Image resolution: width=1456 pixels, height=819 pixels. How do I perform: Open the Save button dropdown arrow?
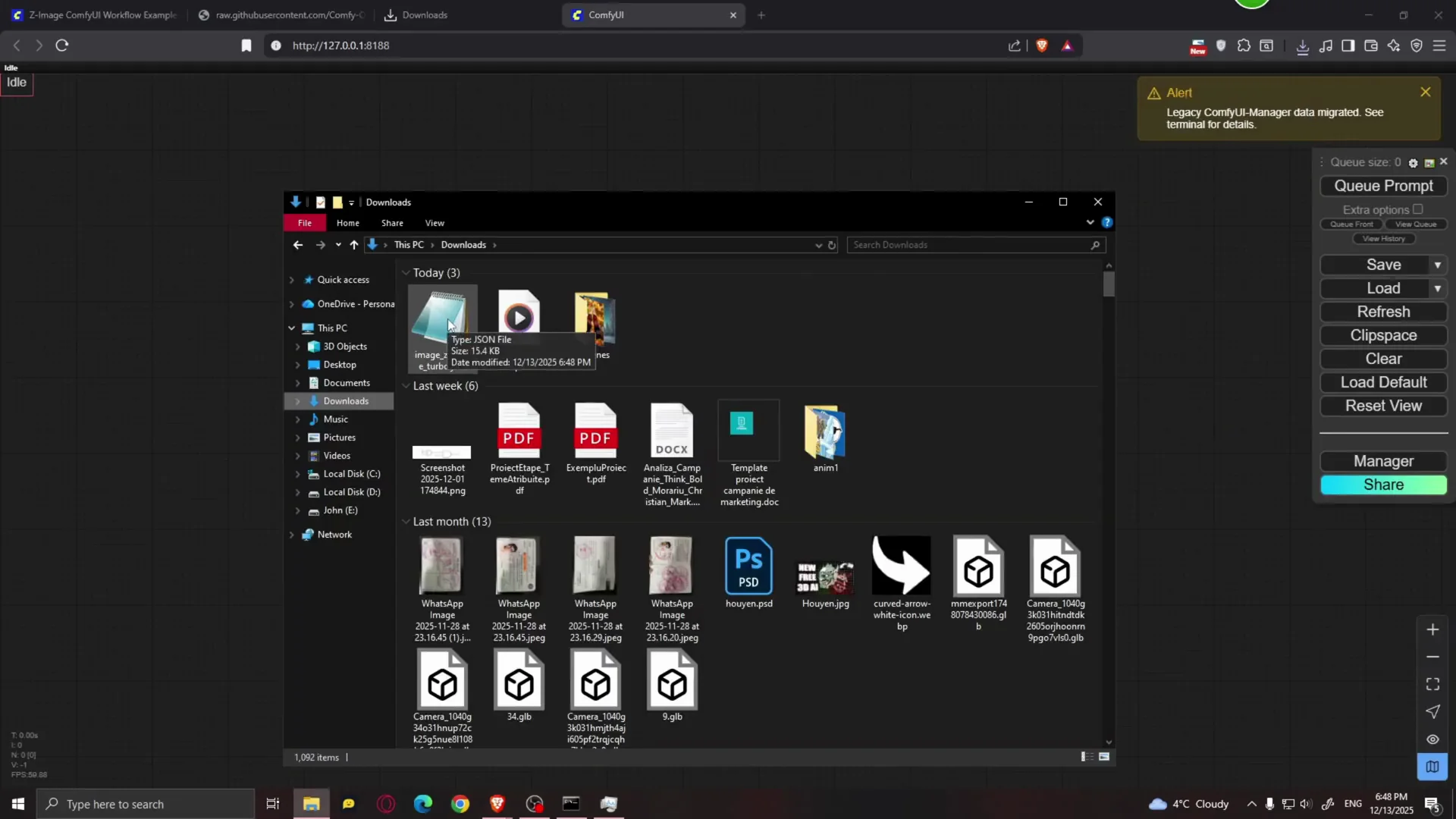[x=1439, y=265]
